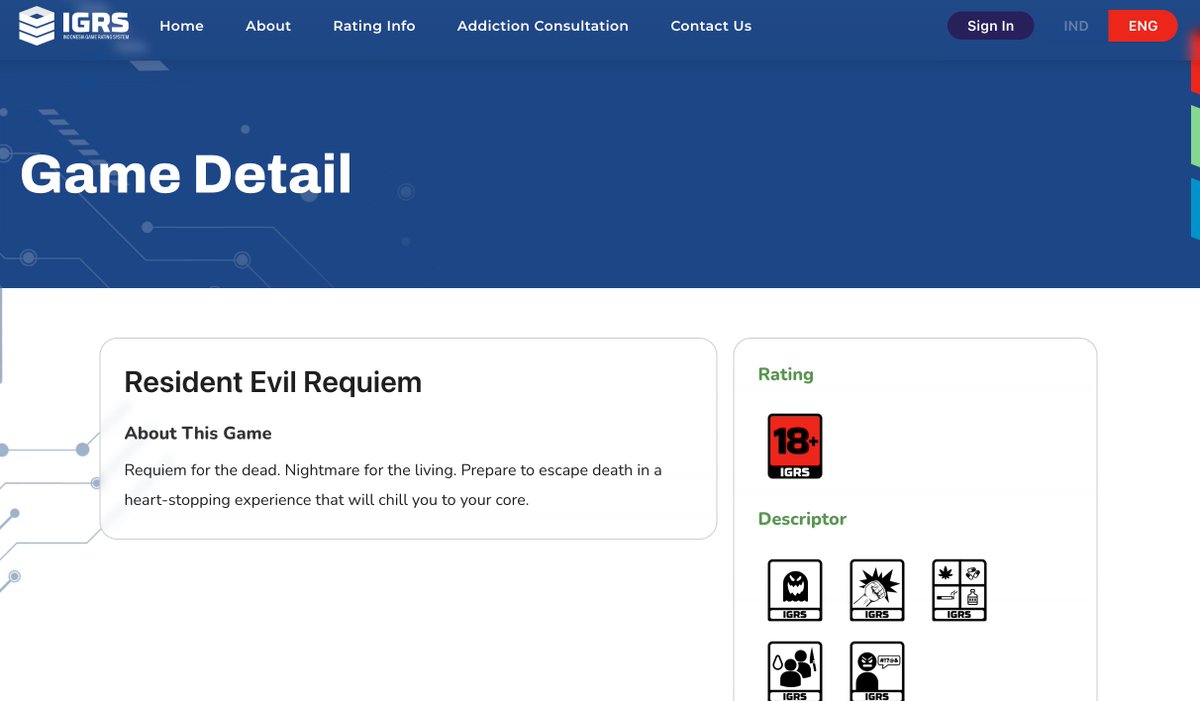Image resolution: width=1200 pixels, height=701 pixels.
Task: Go to the About page
Action: click(x=268, y=26)
